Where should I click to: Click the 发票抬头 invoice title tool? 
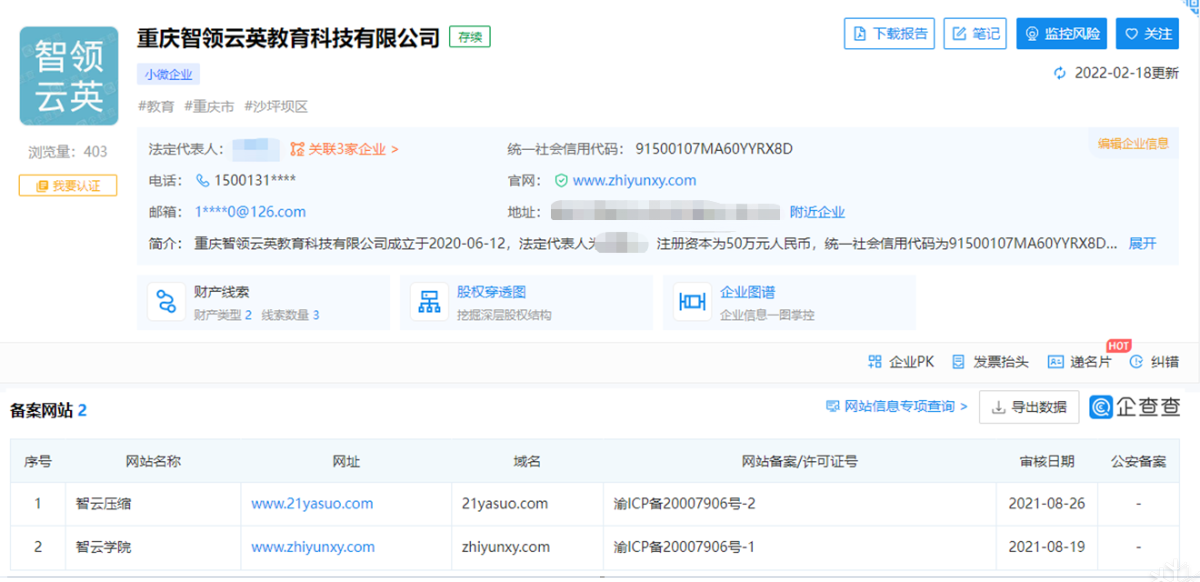(x=989, y=362)
